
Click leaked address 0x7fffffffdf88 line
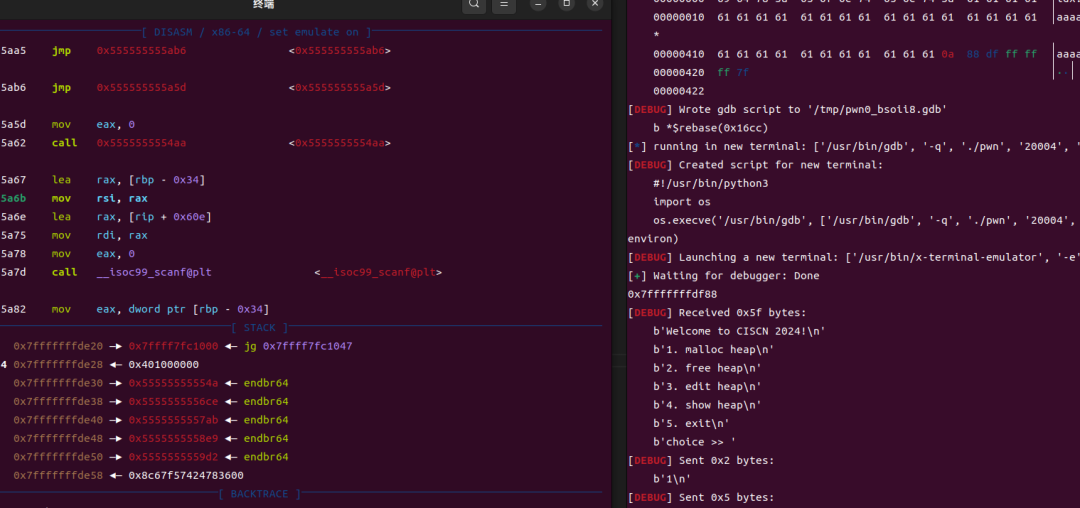[x=672, y=295]
